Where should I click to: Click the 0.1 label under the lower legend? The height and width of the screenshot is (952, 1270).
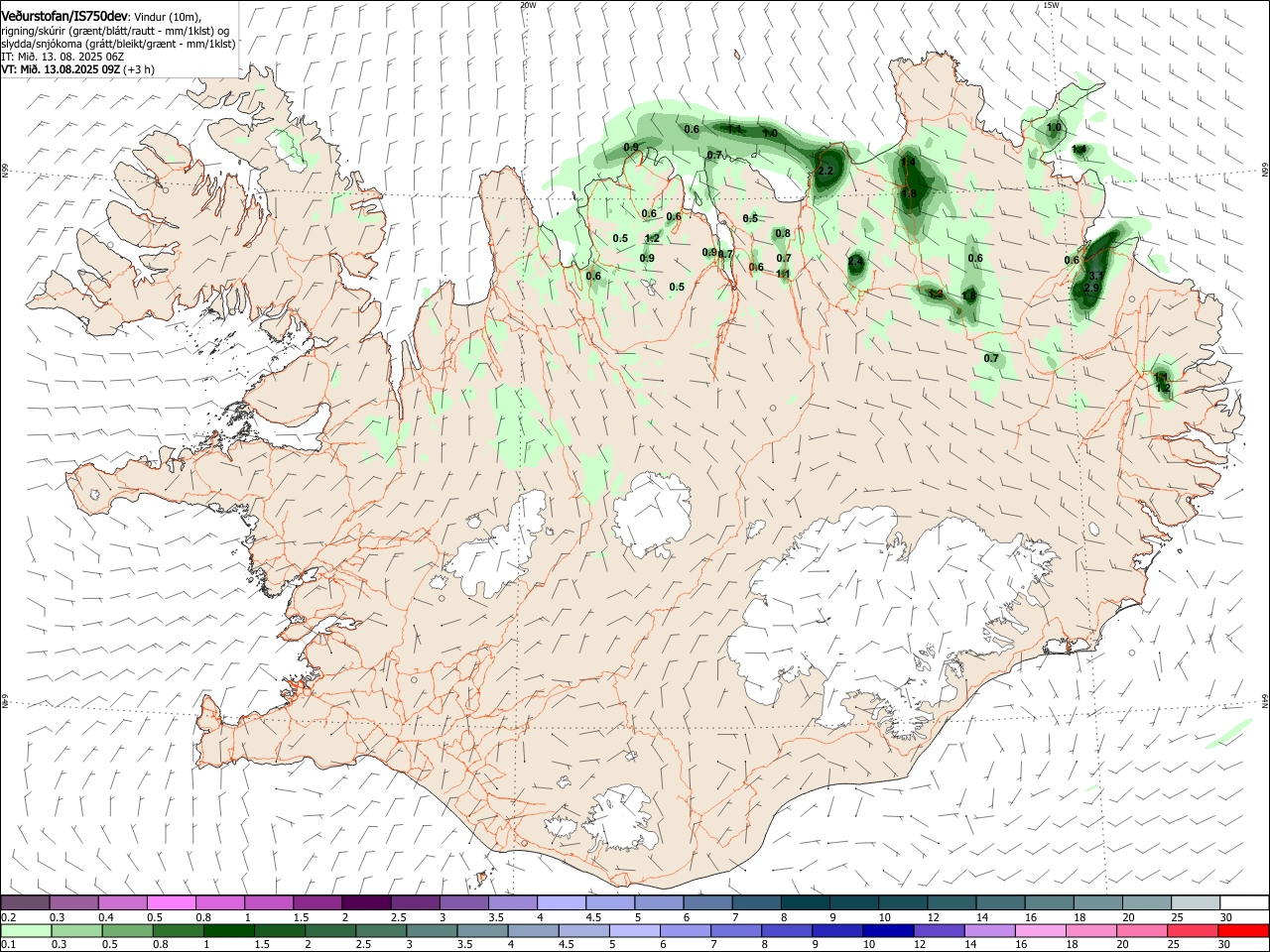7,945
